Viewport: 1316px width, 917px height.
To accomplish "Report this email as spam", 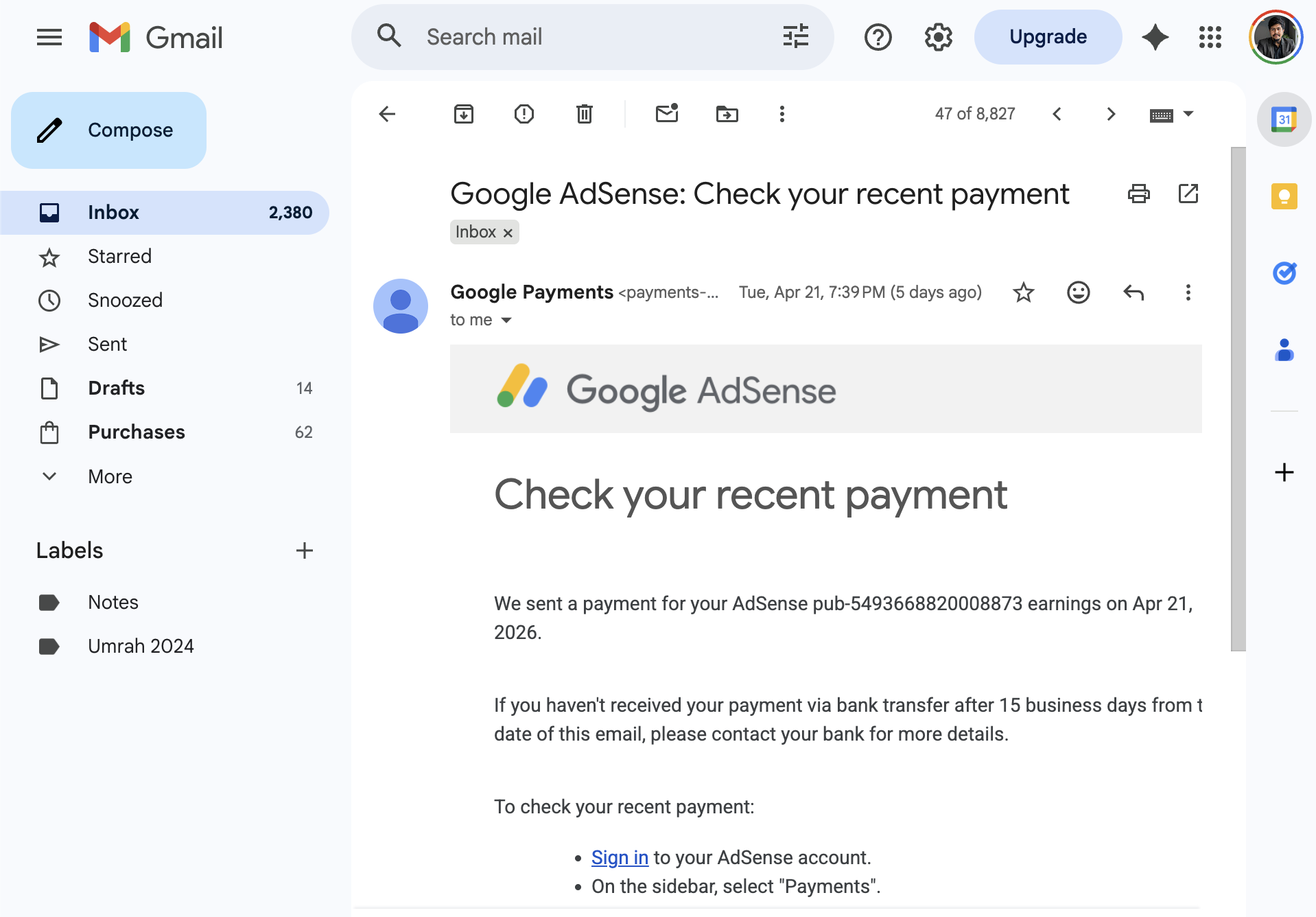I will pos(524,114).
